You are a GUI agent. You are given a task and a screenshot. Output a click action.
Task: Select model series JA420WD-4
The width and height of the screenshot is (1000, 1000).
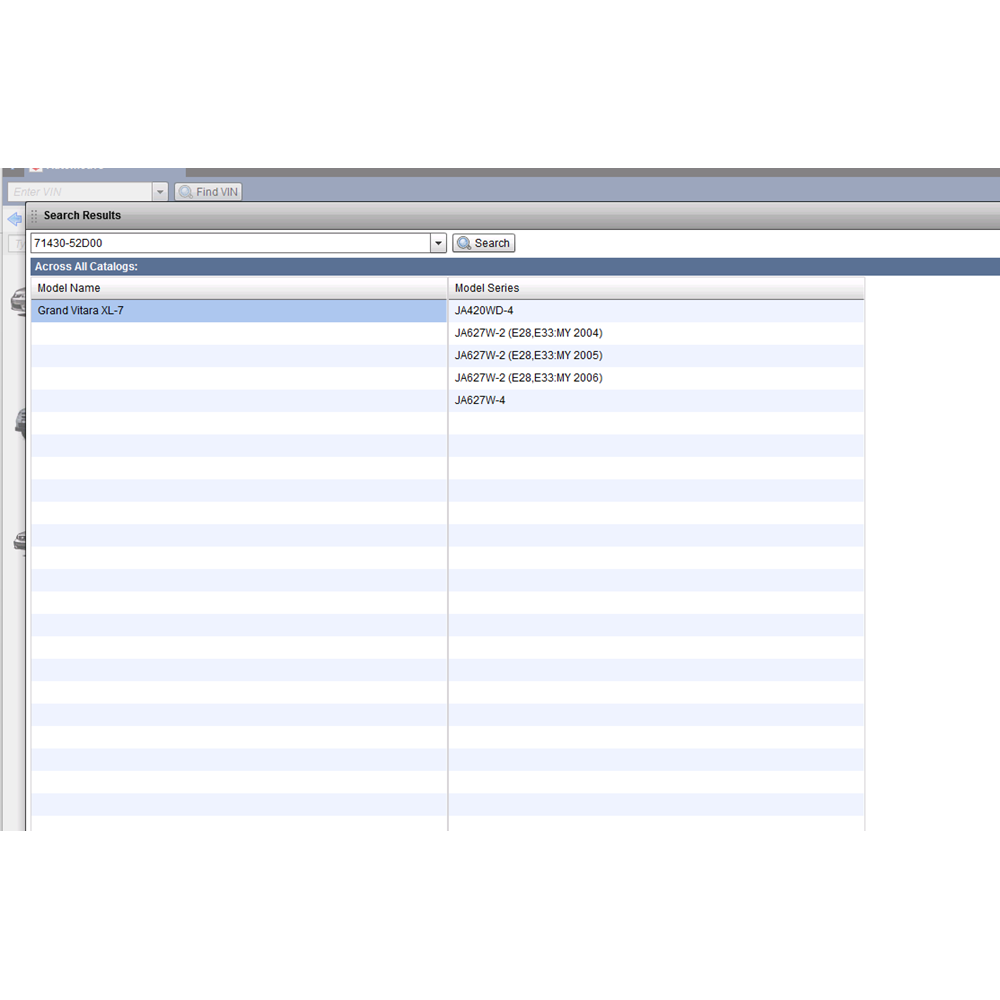[x=484, y=311]
